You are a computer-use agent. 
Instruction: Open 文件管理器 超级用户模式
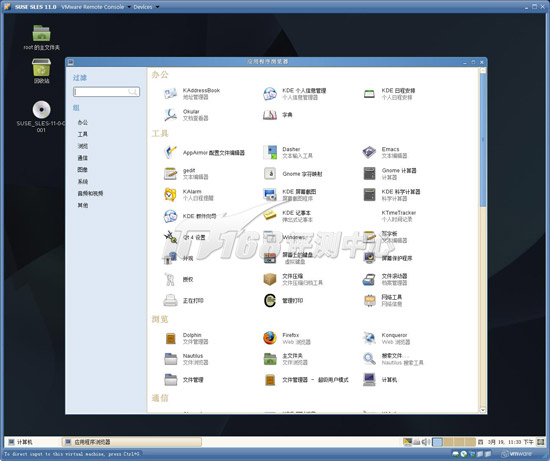click(306, 380)
